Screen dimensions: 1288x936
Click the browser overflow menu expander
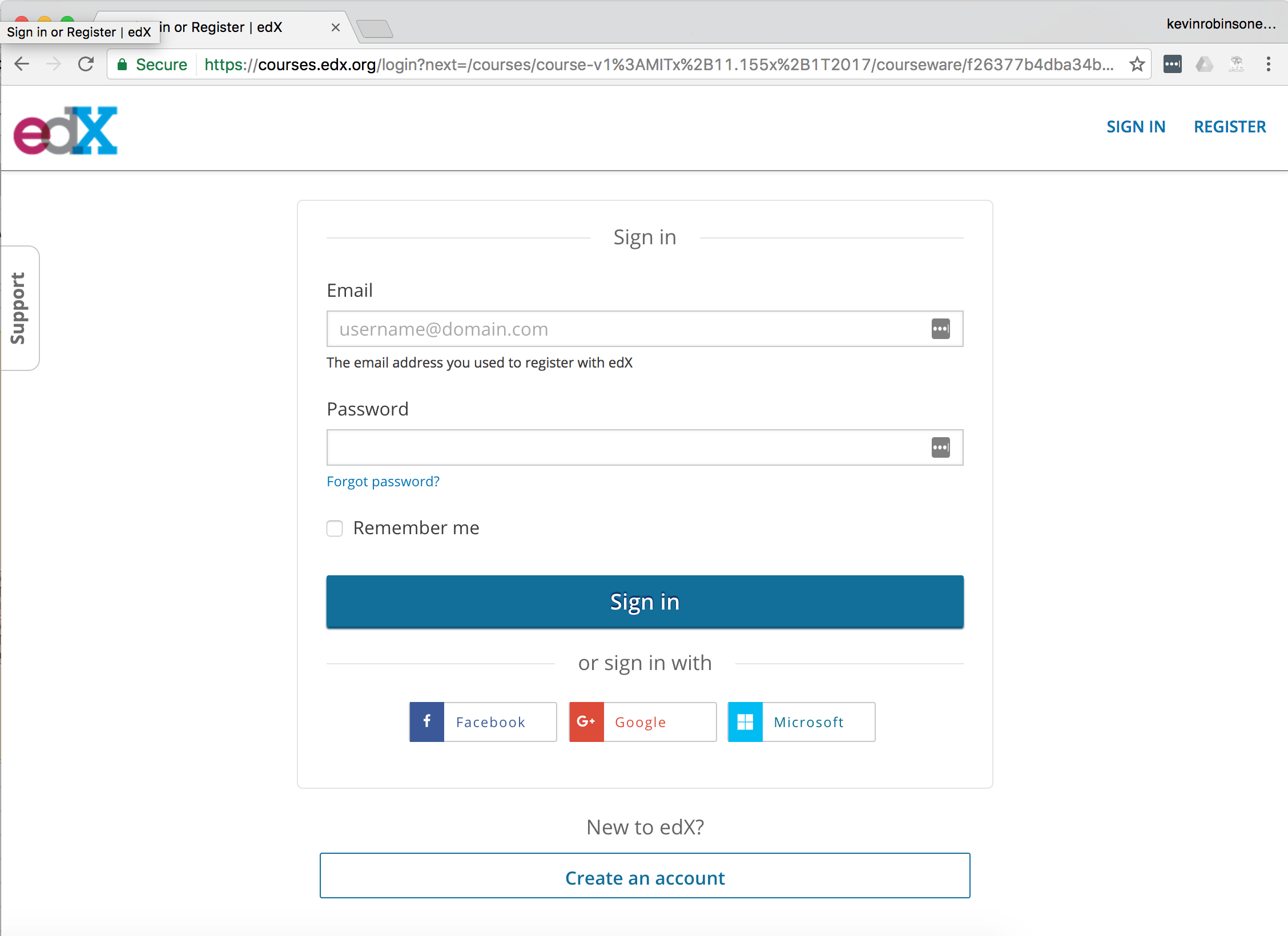(1268, 63)
